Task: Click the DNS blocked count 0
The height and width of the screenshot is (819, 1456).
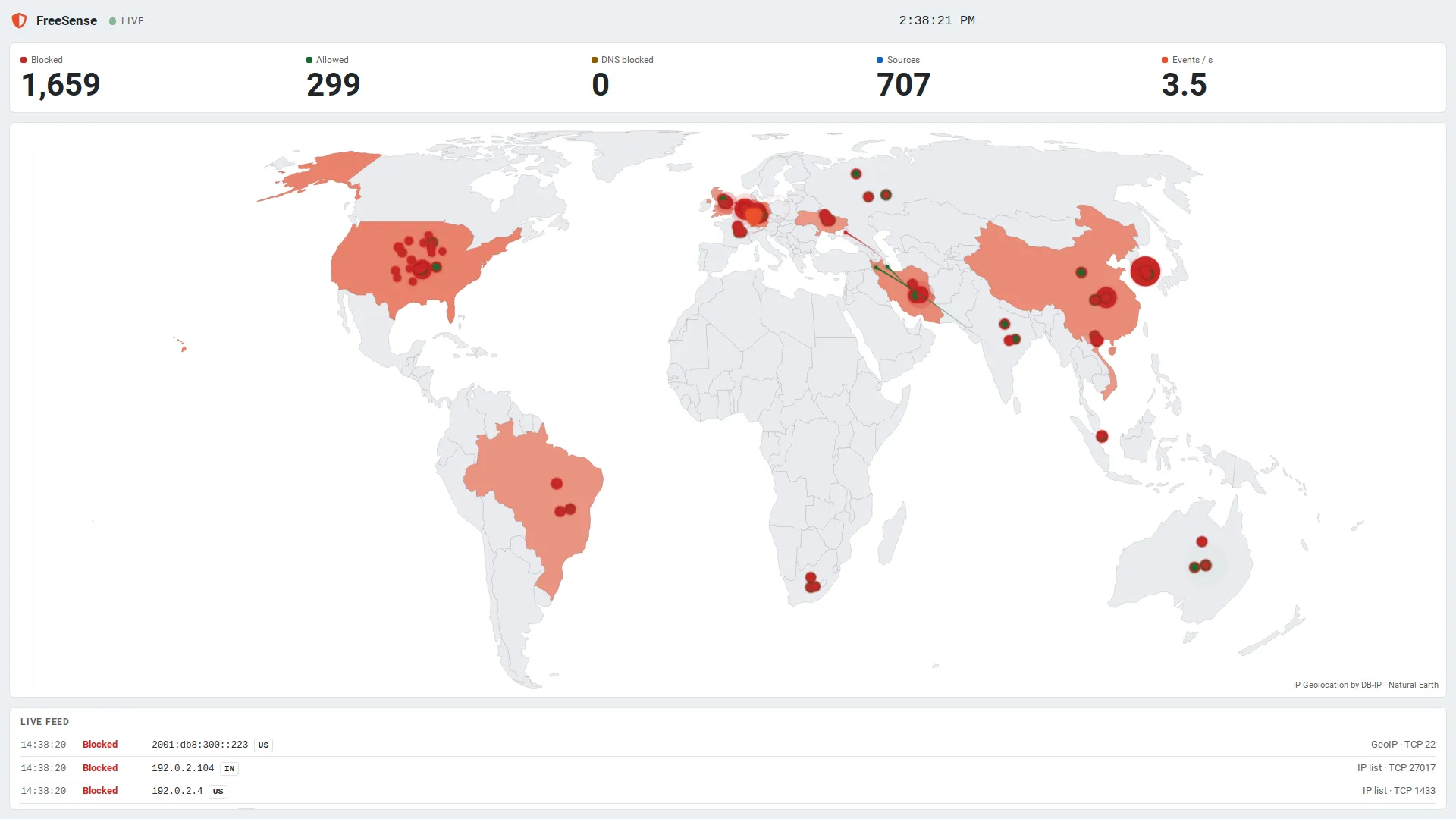Action: (600, 84)
